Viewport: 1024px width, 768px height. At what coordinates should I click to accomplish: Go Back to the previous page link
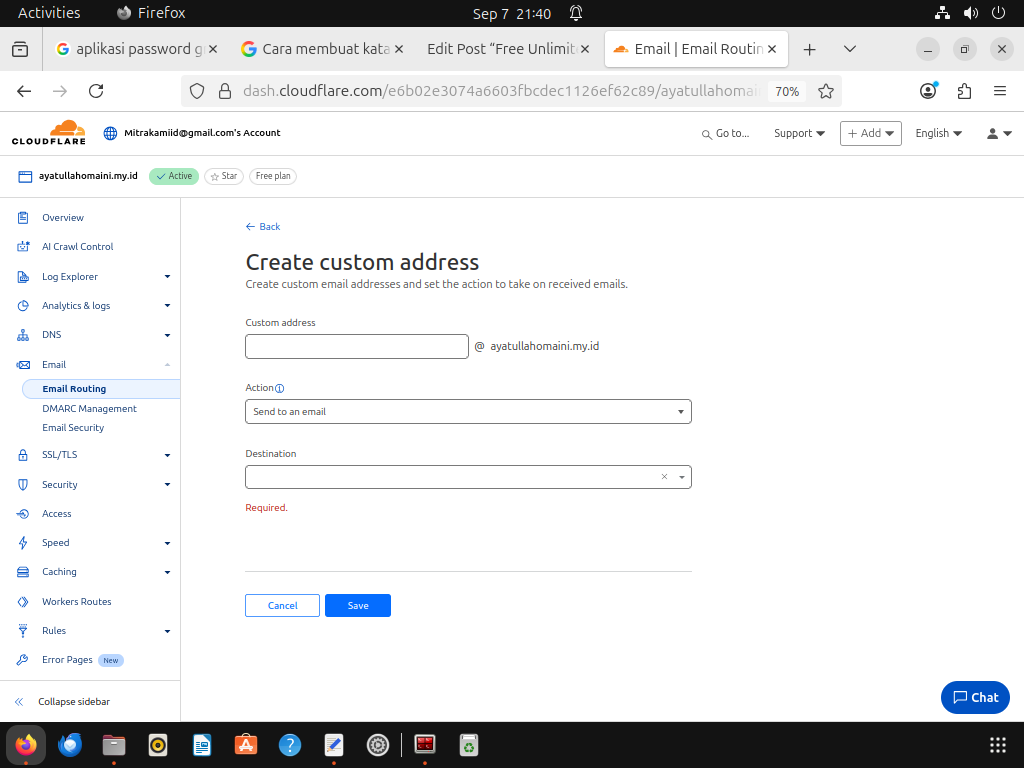263,227
